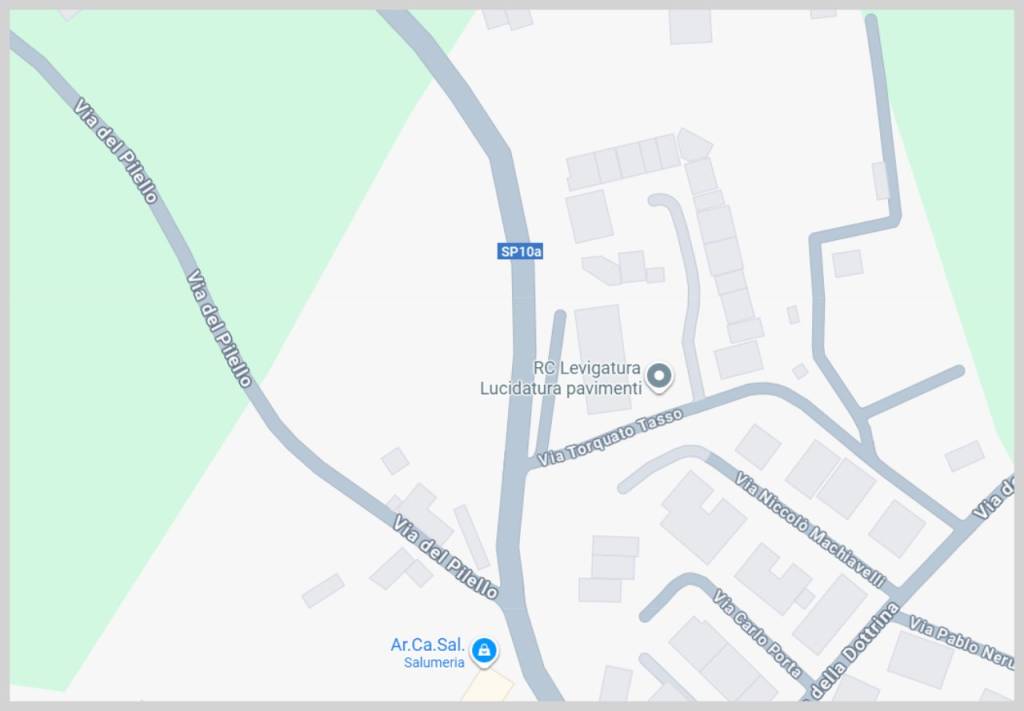The image size is (1024, 711).
Task: Click the Via Pablo Neruda street label
Action: pos(961,642)
